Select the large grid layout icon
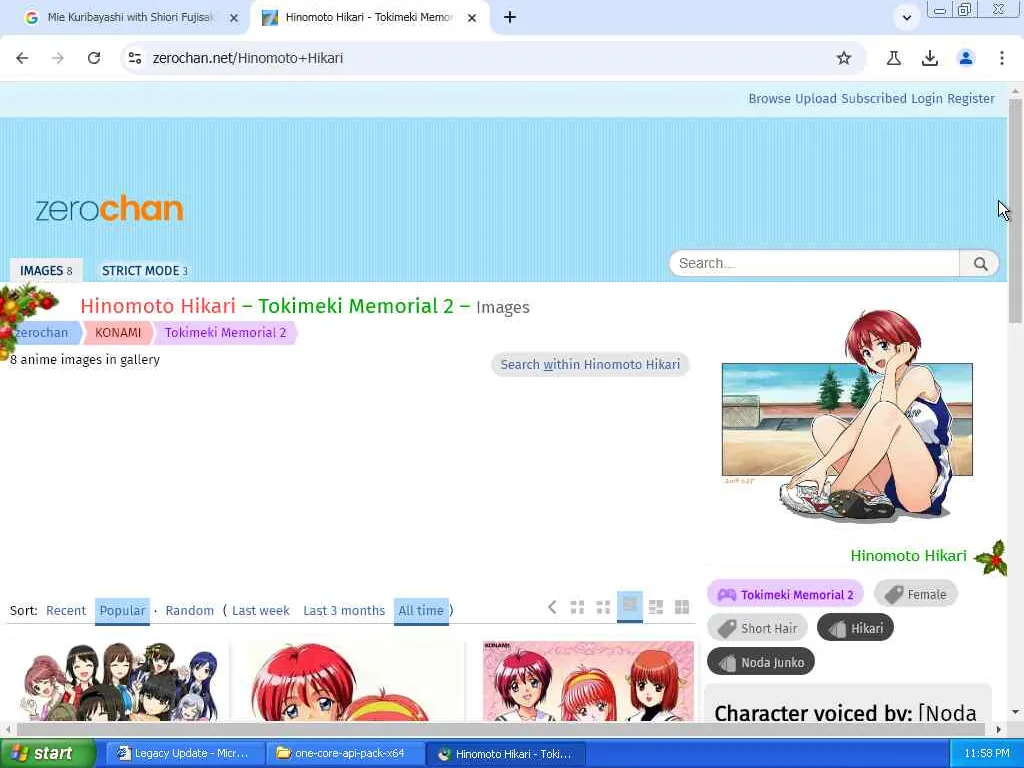 (x=682, y=607)
